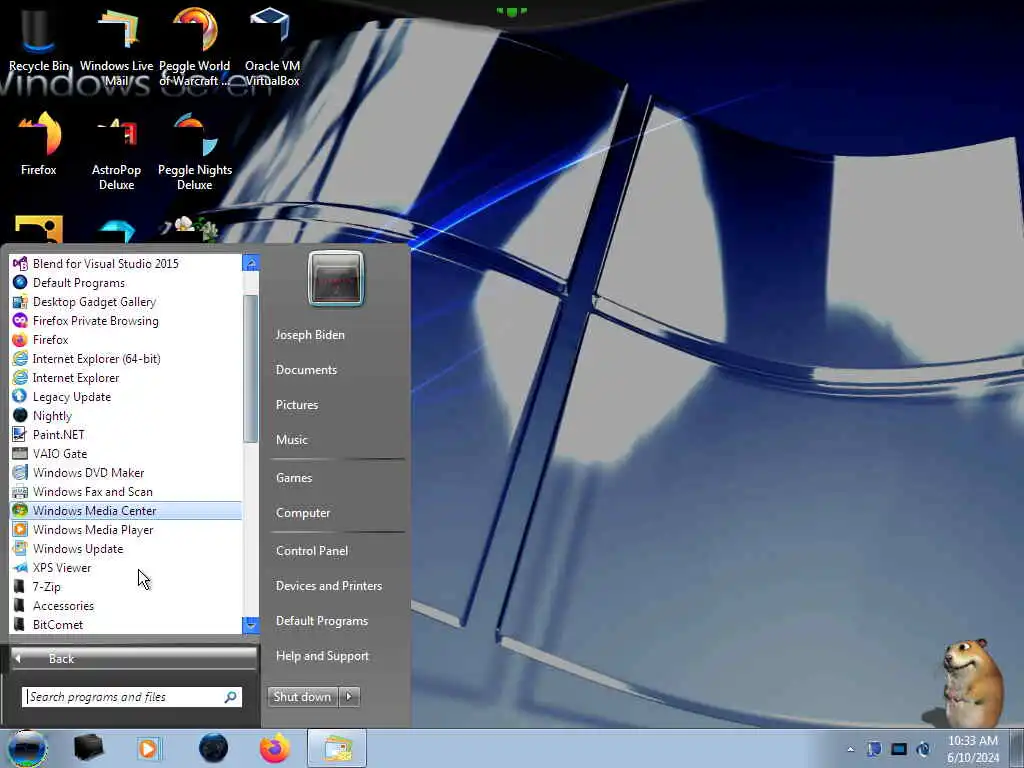Open Desktop Gadget Gallery
The image size is (1024, 768).
pyautogui.click(x=126, y=302)
